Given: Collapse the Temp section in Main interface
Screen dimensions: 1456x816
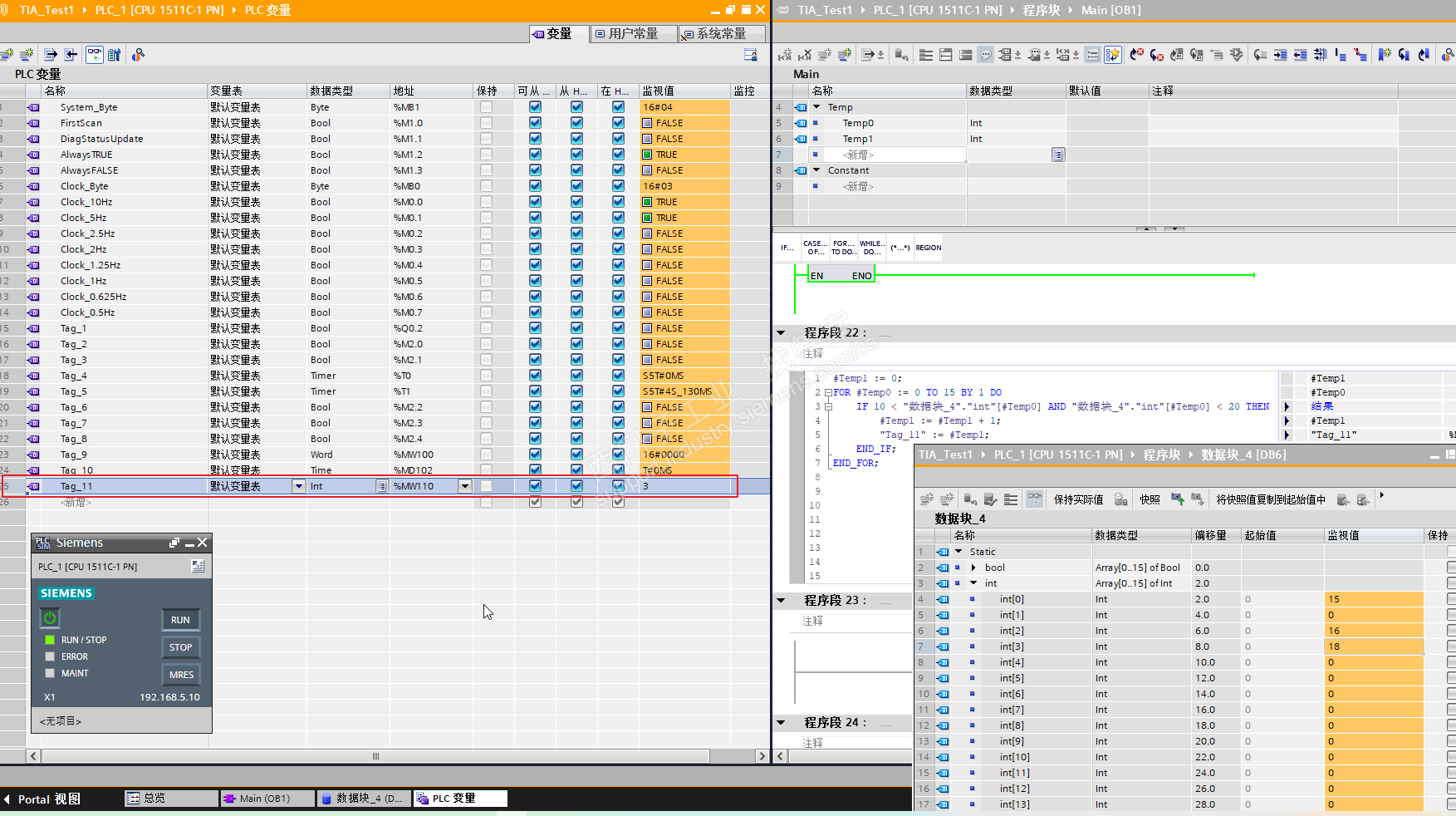Looking at the screenshot, I should coord(816,107).
